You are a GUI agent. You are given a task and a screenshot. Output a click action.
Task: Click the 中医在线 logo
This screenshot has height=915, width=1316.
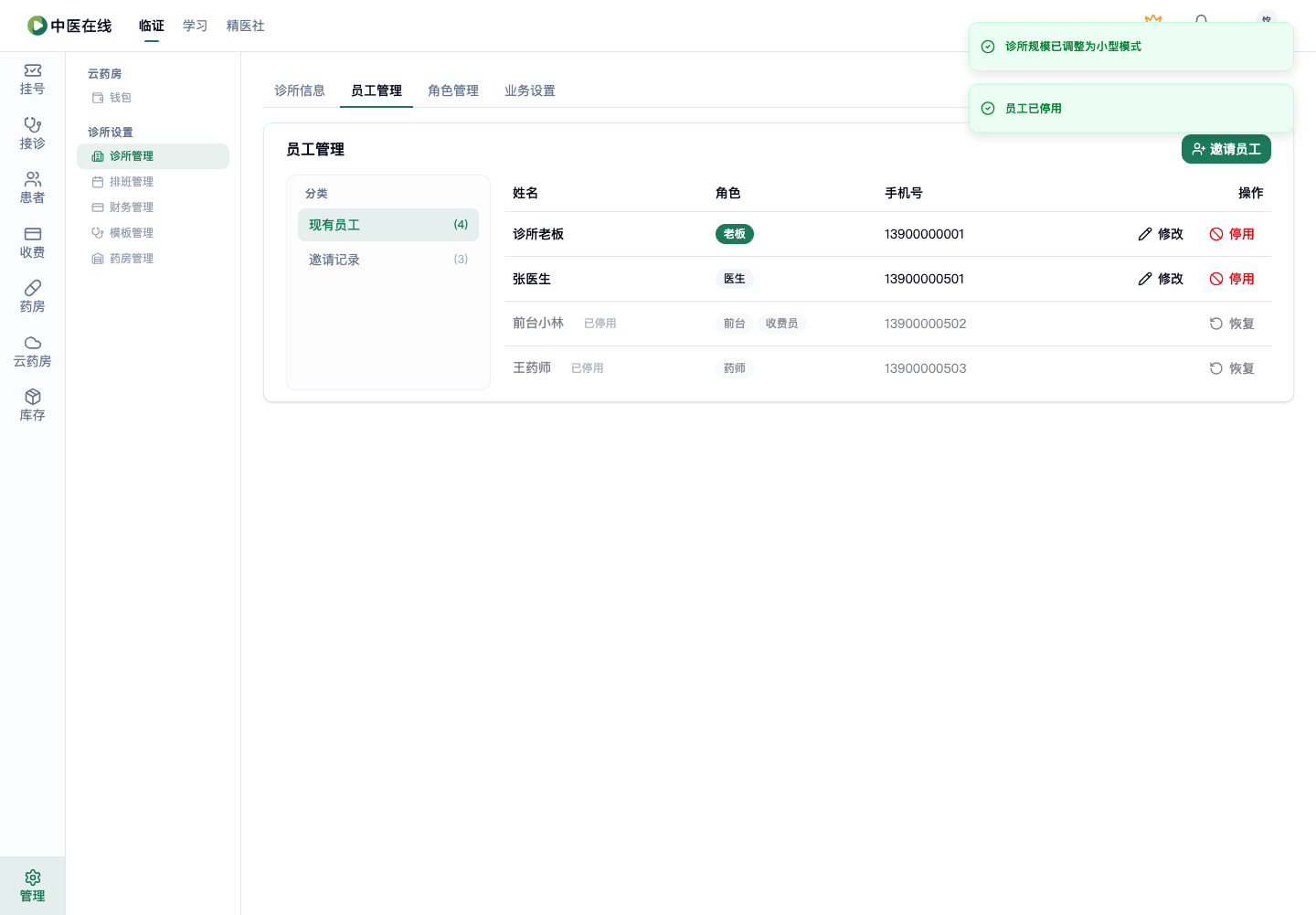[69, 26]
